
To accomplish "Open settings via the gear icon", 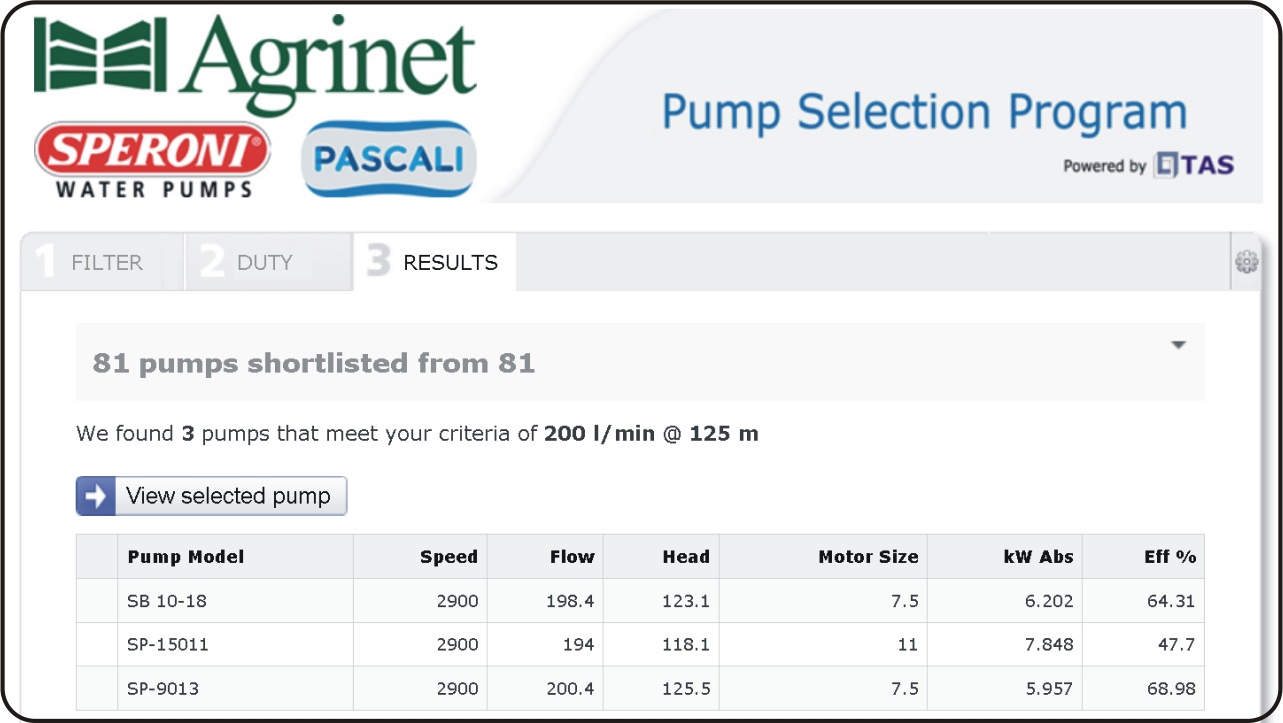I will pos(1246,262).
